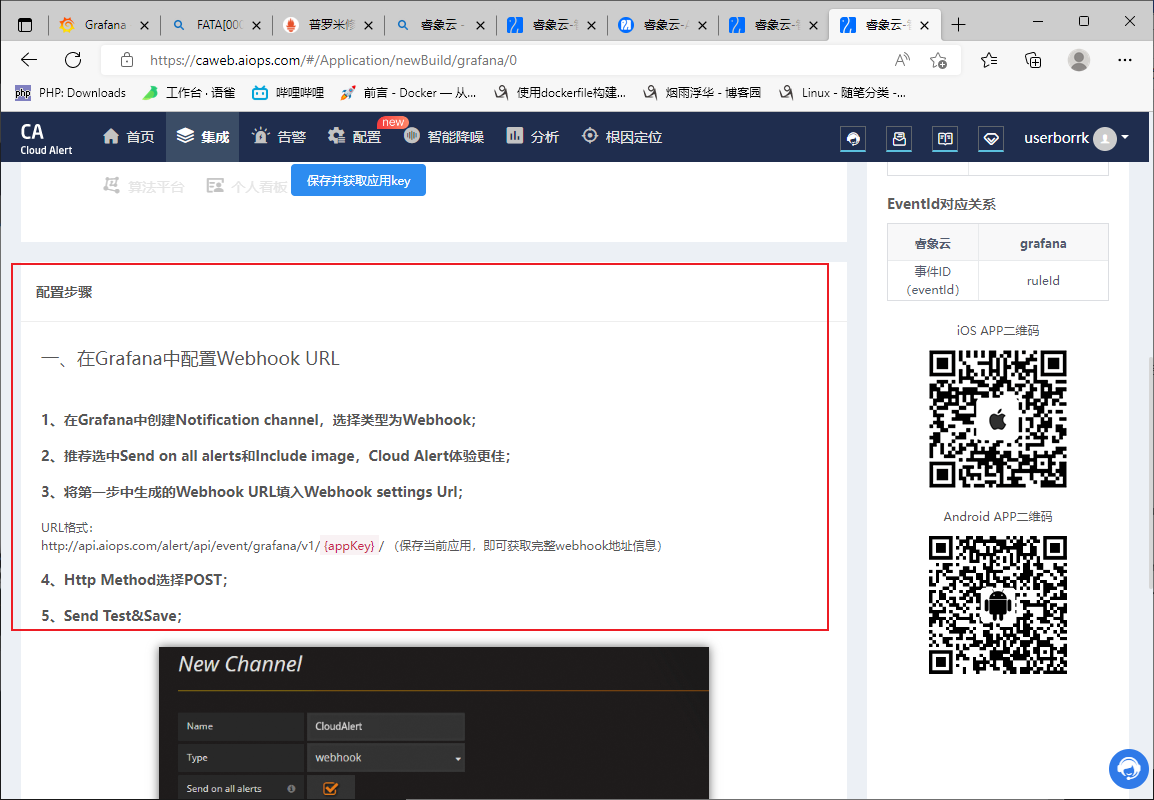The width and height of the screenshot is (1154, 800).
Task: Close the Grafana tab
Action: tap(144, 25)
